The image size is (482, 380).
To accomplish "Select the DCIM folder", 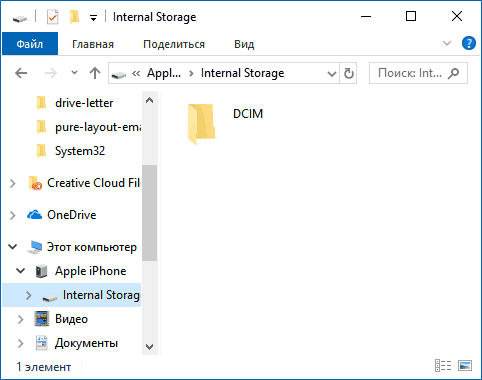I will click(225, 123).
